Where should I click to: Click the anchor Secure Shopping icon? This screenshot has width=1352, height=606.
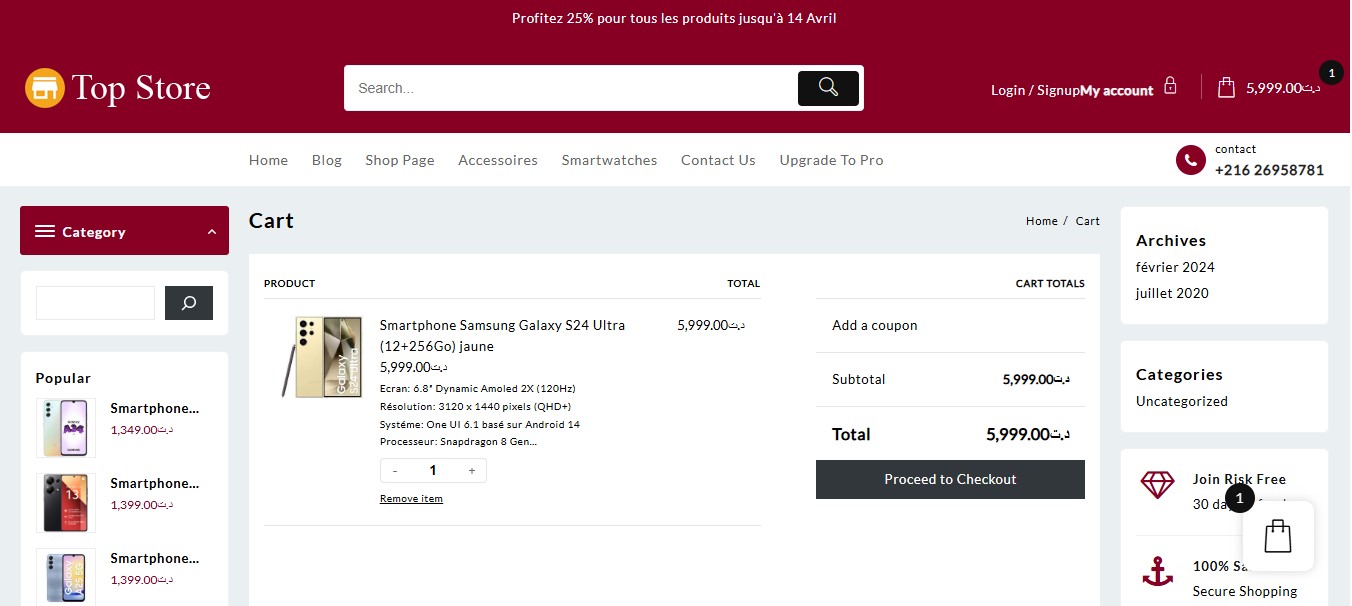coord(1158,572)
